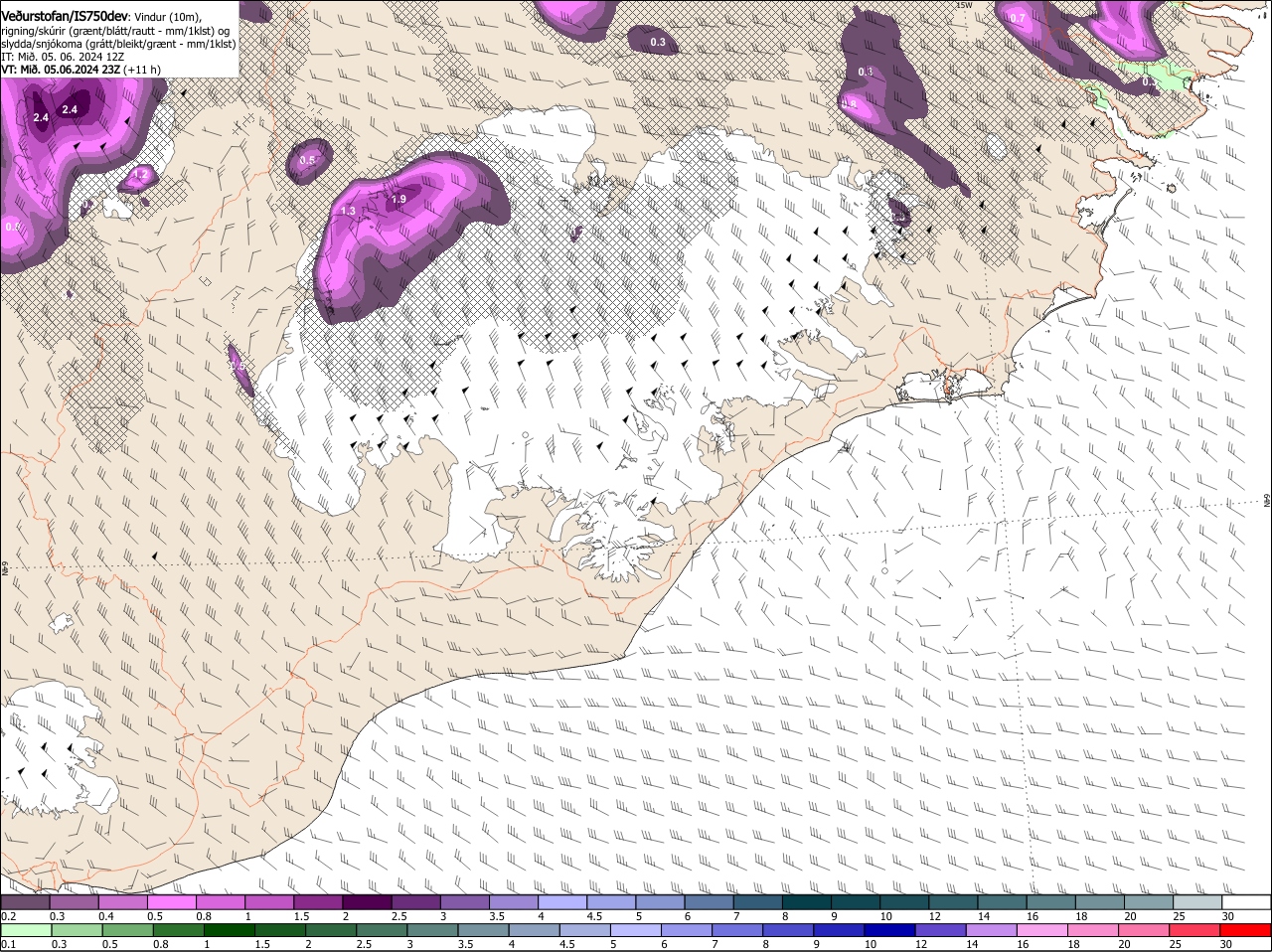Viewport: 1272px width, 952px height.
Task: Pick the dark blue lower swatch between 10 and 12
Action: point(889,930)
